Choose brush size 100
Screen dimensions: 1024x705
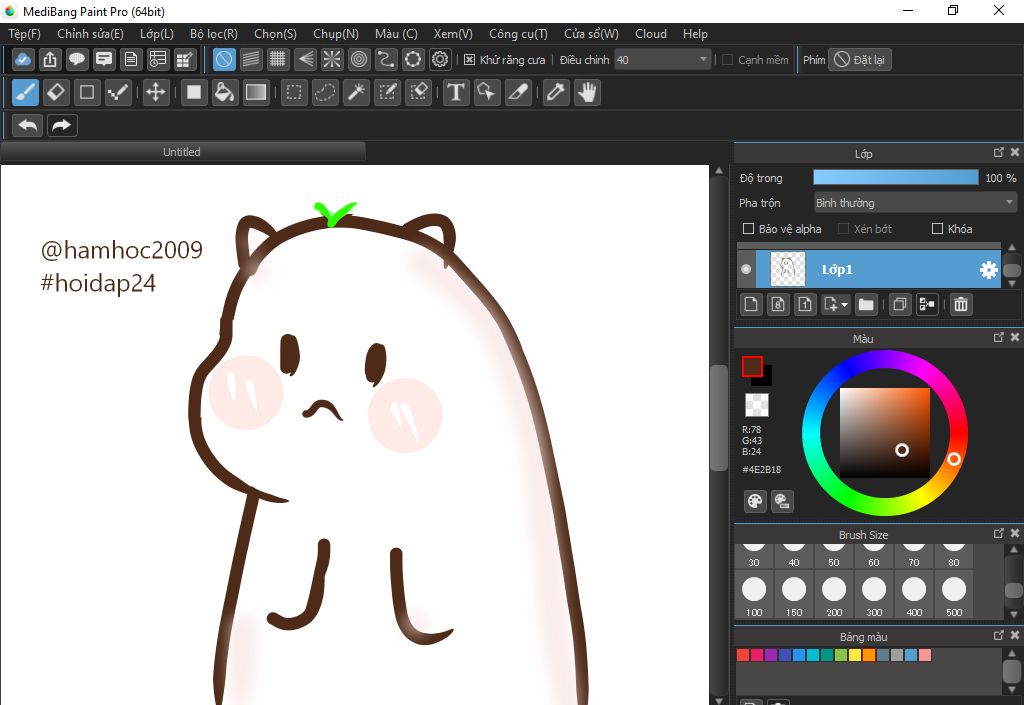[x=754, y=595]
